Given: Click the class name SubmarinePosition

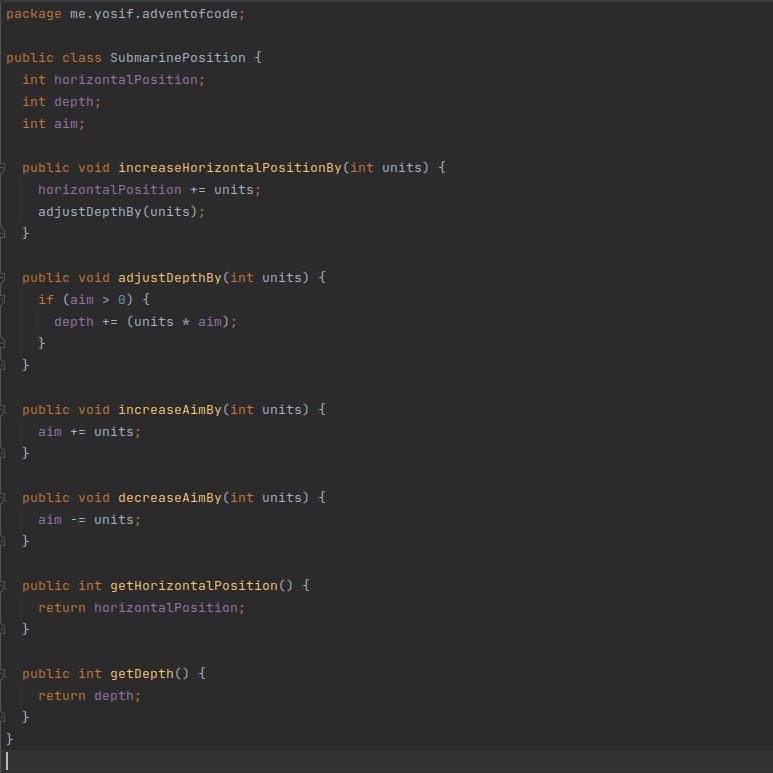Looking at the screenshot, I should (177, 58).
